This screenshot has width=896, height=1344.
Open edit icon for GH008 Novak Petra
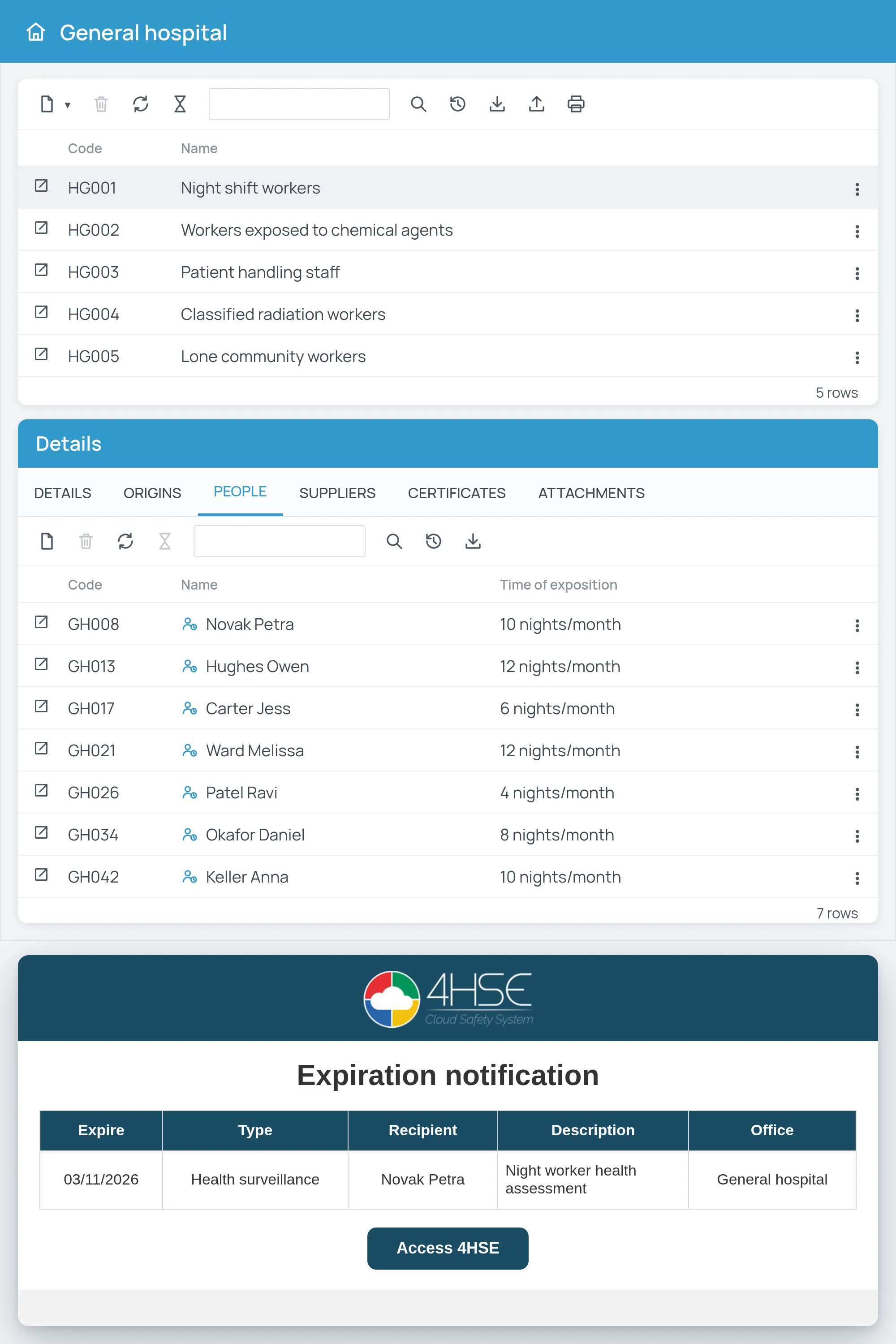41,622
